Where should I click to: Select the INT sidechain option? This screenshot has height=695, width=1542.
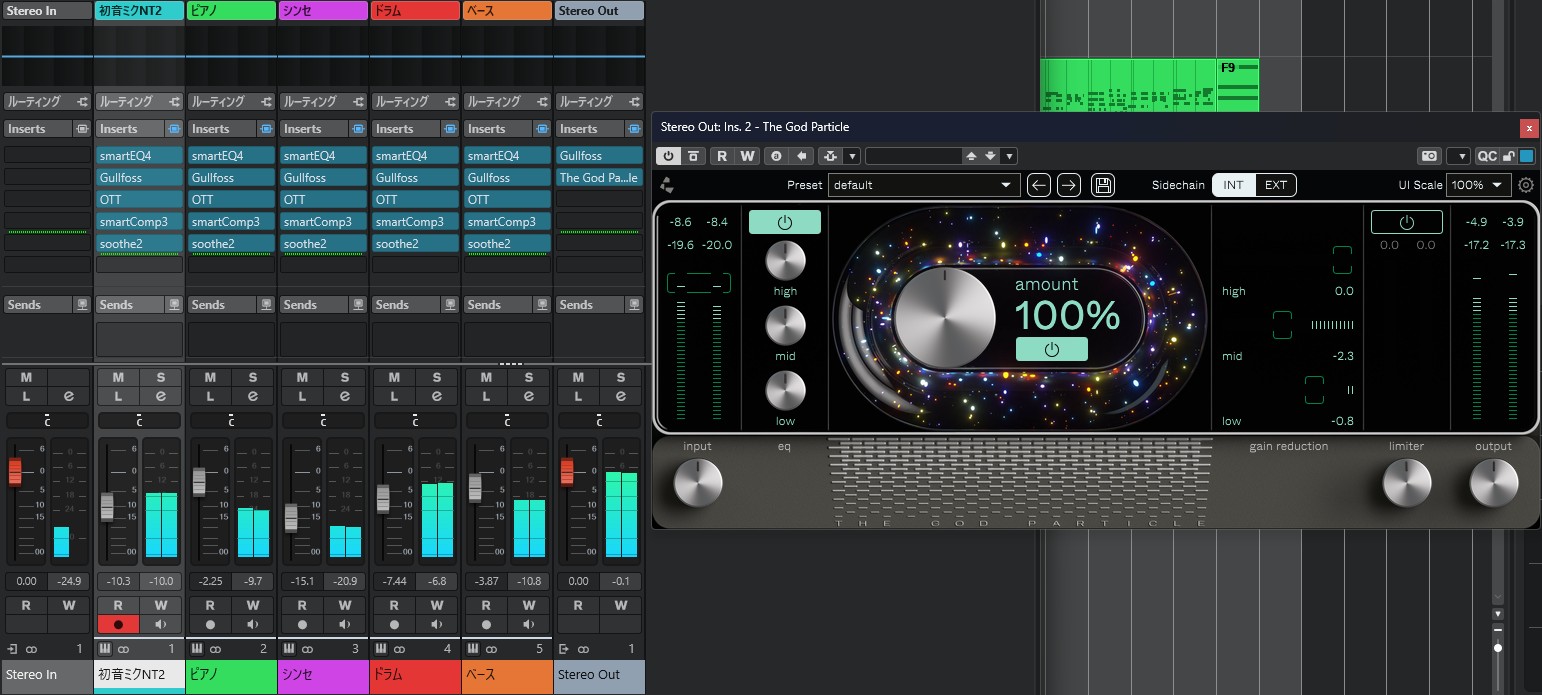pyautogui.click(x=1233, y=185)
